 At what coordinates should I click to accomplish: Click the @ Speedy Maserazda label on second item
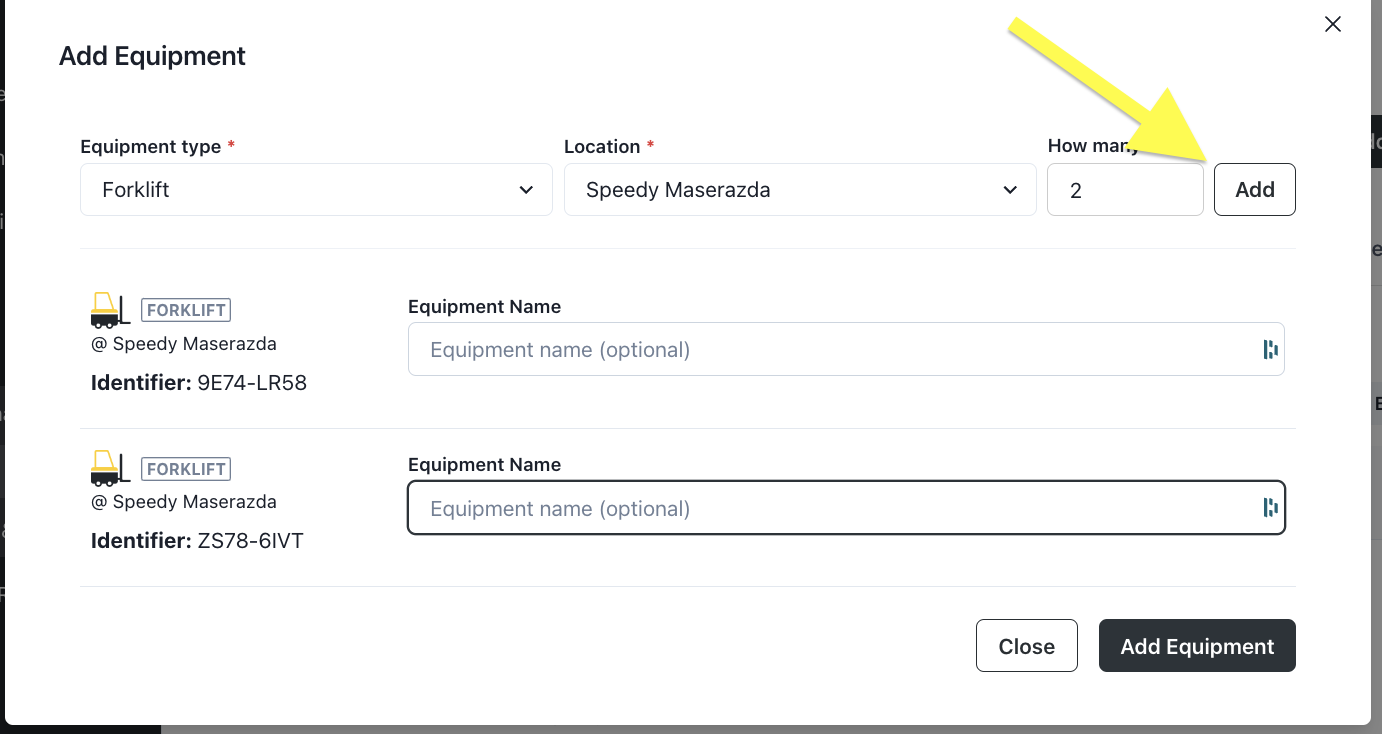click(184, 501)
